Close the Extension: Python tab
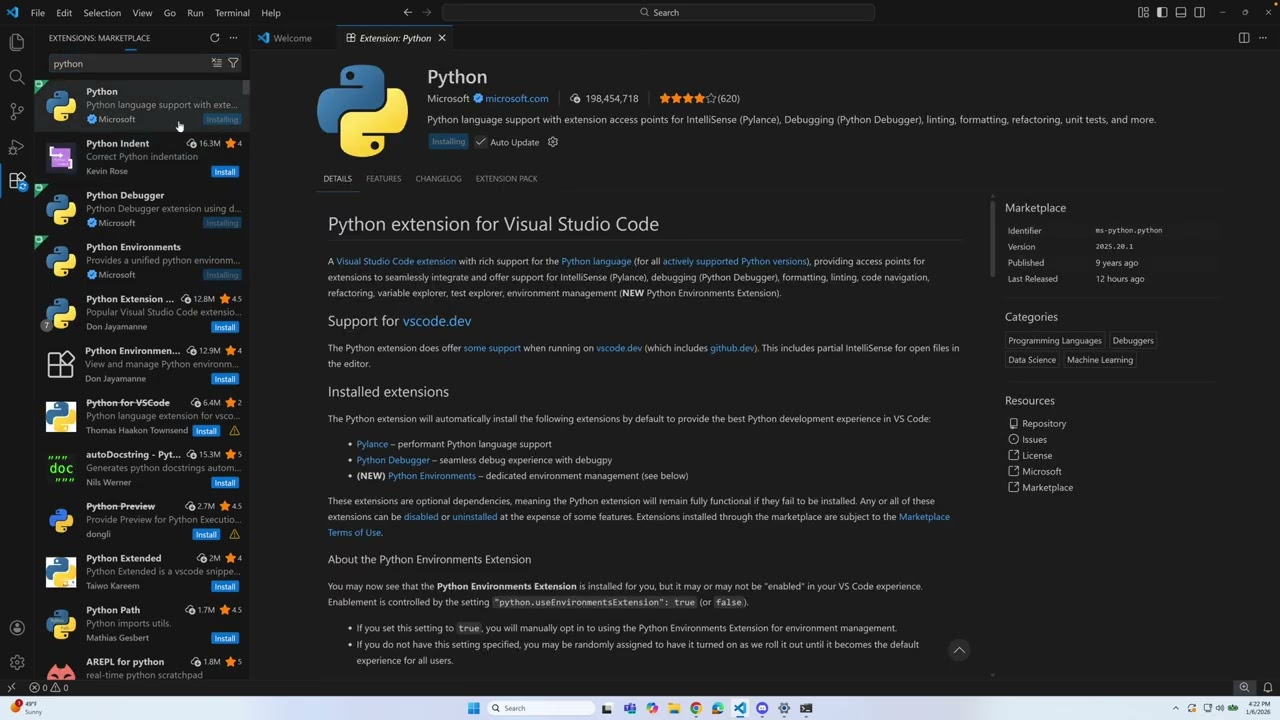The height and width of the screenshot is (720, 1280). coord(441,38)
